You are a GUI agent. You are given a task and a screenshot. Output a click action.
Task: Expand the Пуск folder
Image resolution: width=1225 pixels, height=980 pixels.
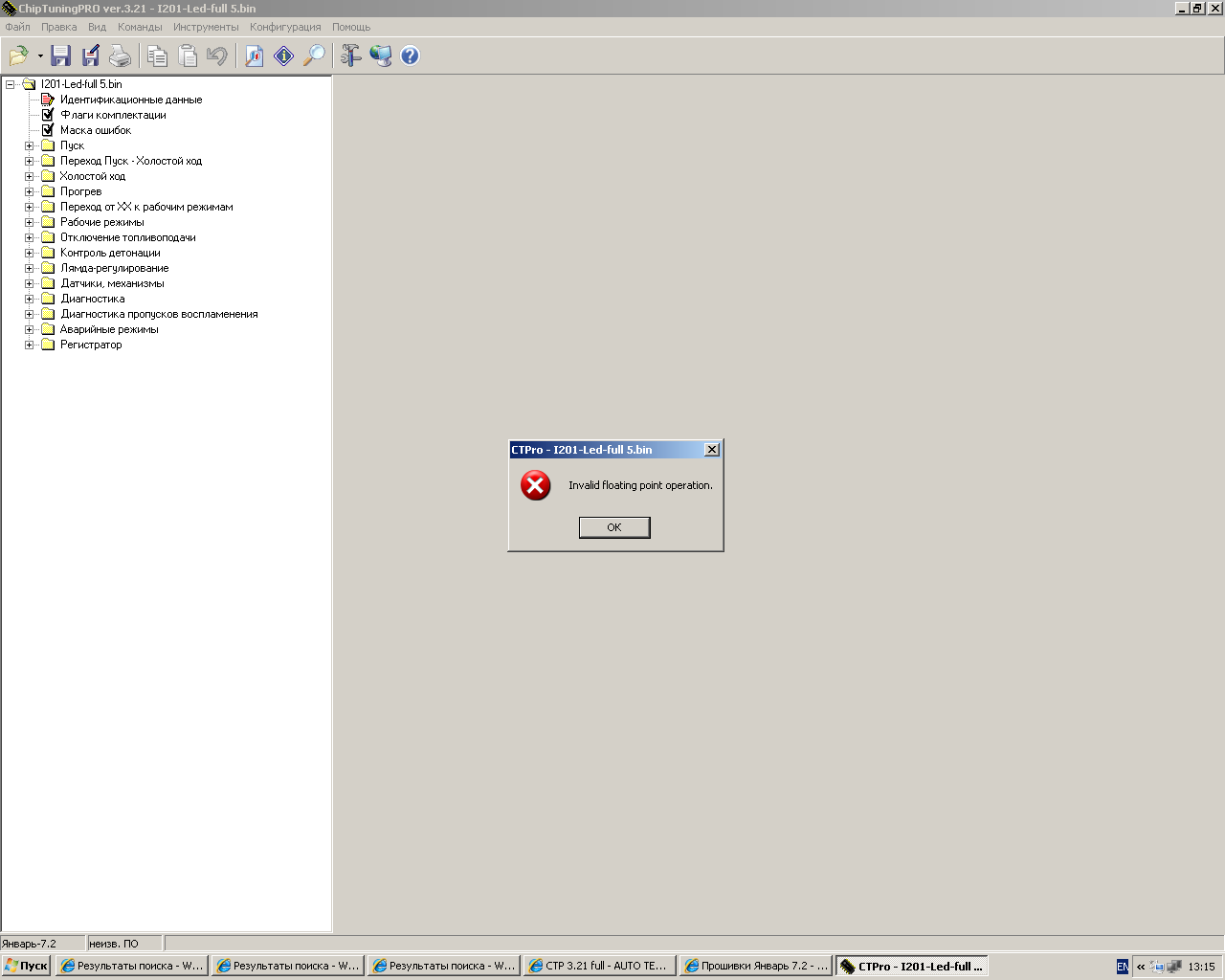pyautogui.click(x=29, y=145)
